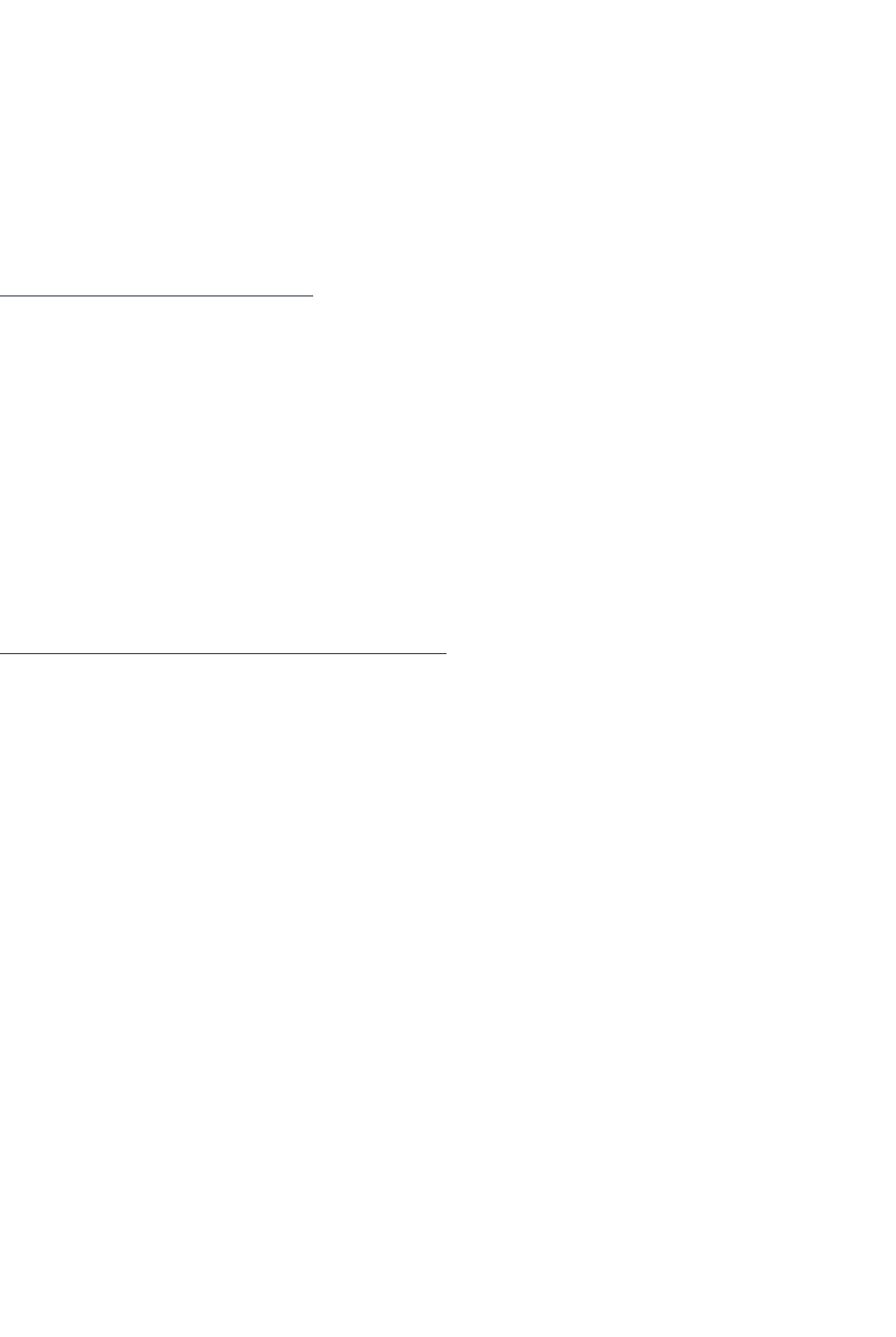Click white space just above lower line
Viewport: 896px width, 1337px height.
pos(223,640)
